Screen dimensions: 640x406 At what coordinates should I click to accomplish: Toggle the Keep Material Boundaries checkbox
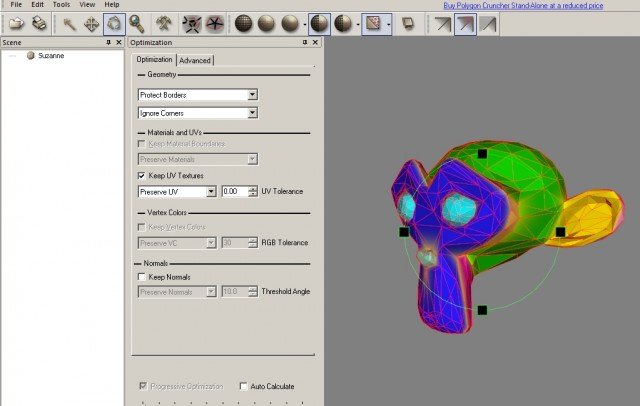(142, 144)
